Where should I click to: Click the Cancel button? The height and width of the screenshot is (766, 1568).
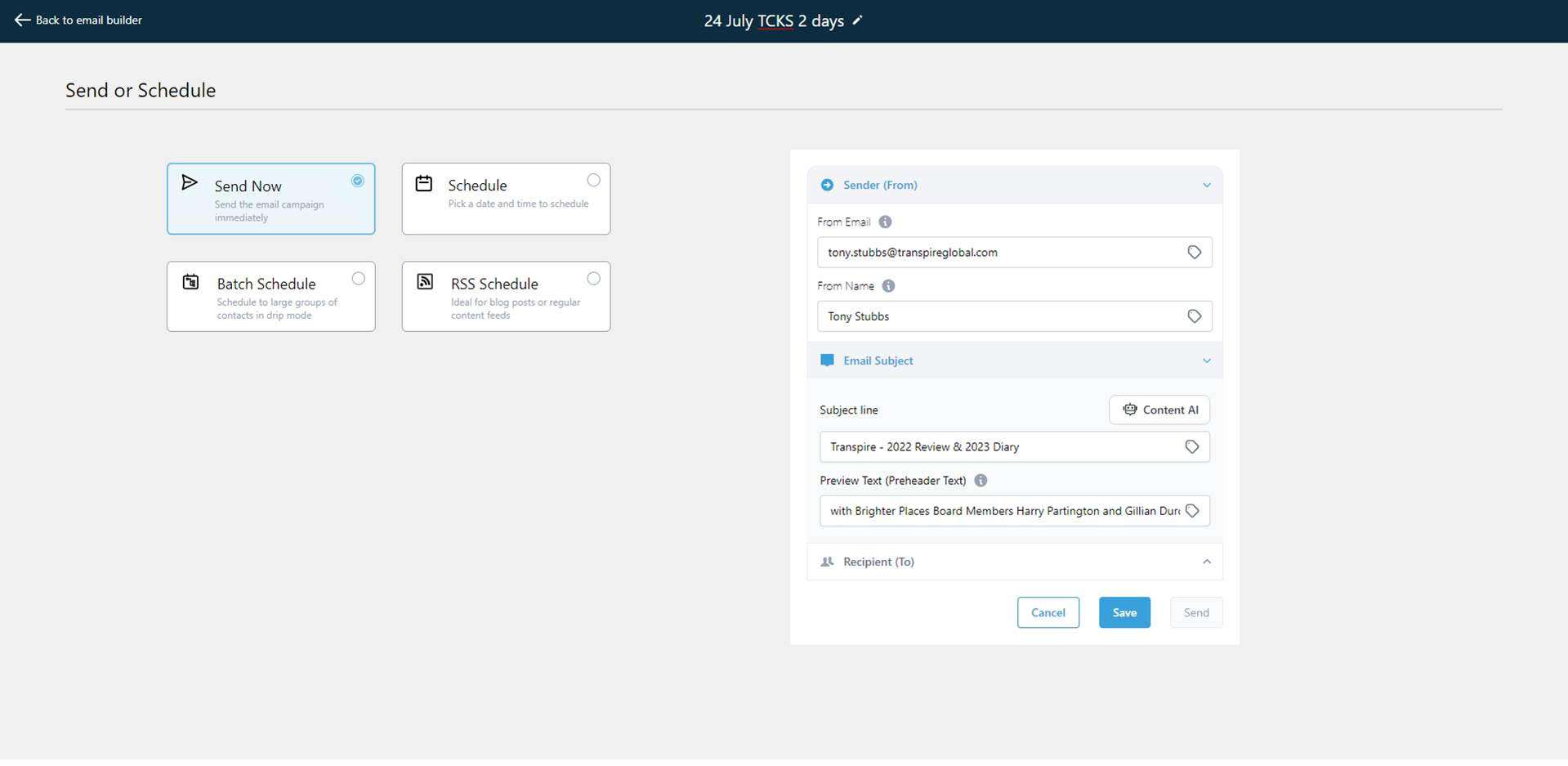click(x=1048, y=612)
